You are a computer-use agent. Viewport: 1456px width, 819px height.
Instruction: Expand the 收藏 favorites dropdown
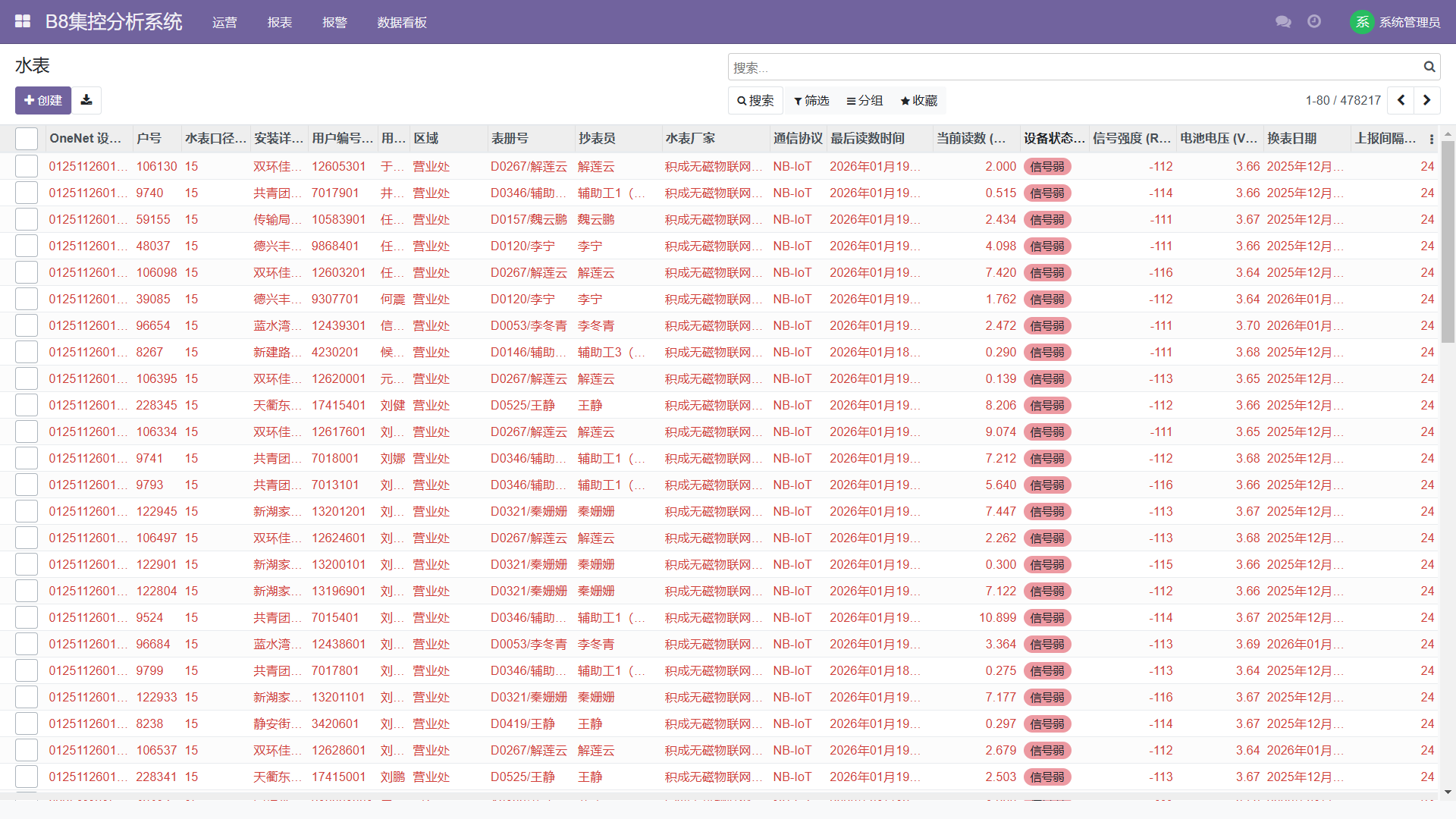coord(919,100)
